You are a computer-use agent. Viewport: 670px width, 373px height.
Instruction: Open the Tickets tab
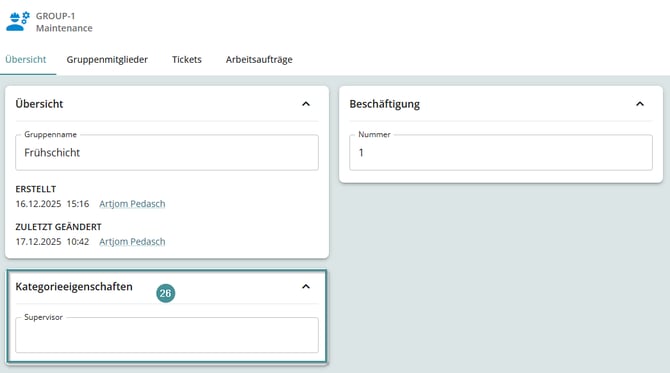(x=187, y=59)
